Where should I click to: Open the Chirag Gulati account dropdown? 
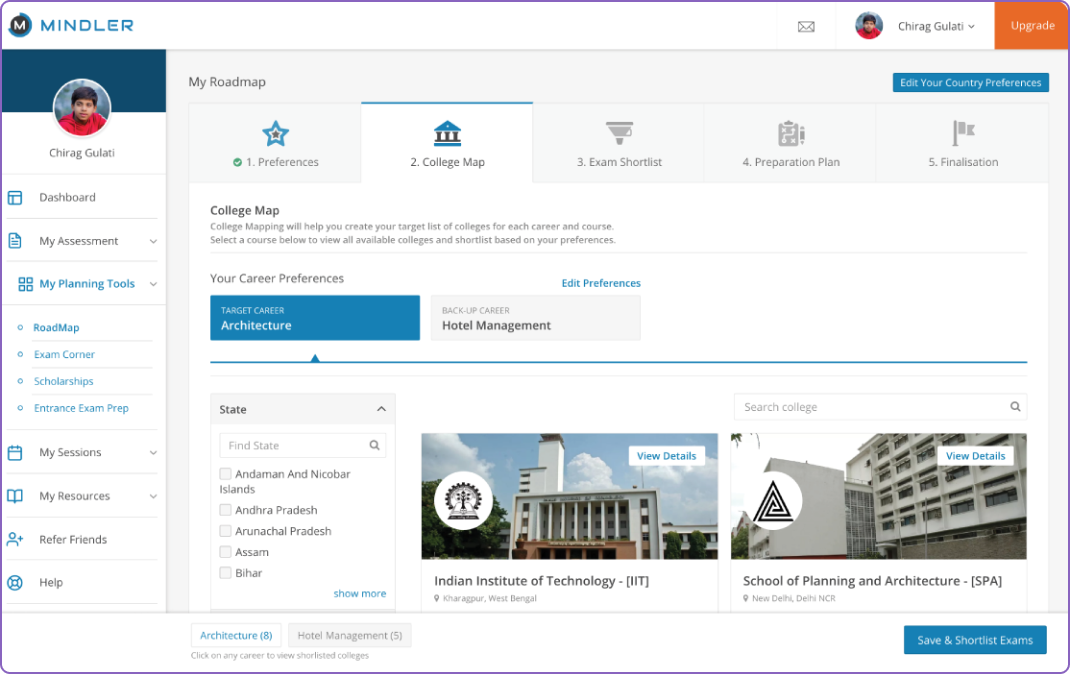point(936,27)
